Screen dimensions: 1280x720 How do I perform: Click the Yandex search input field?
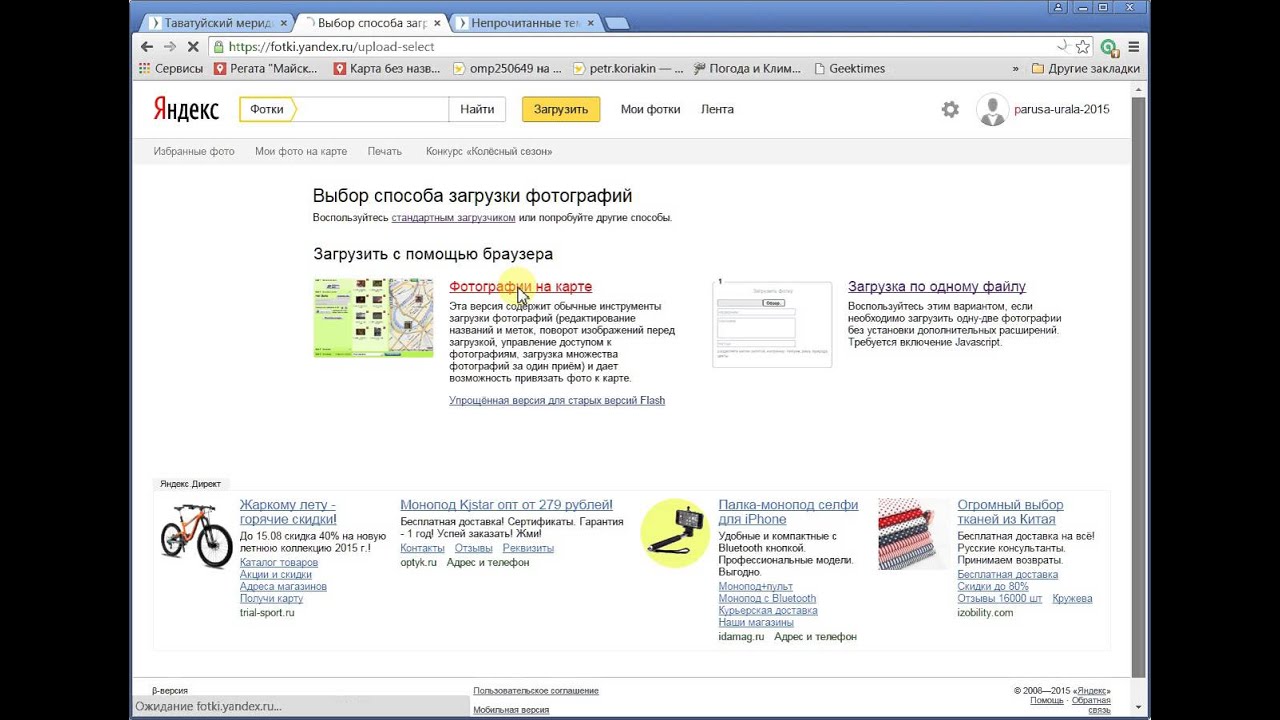tap(372, 110)
